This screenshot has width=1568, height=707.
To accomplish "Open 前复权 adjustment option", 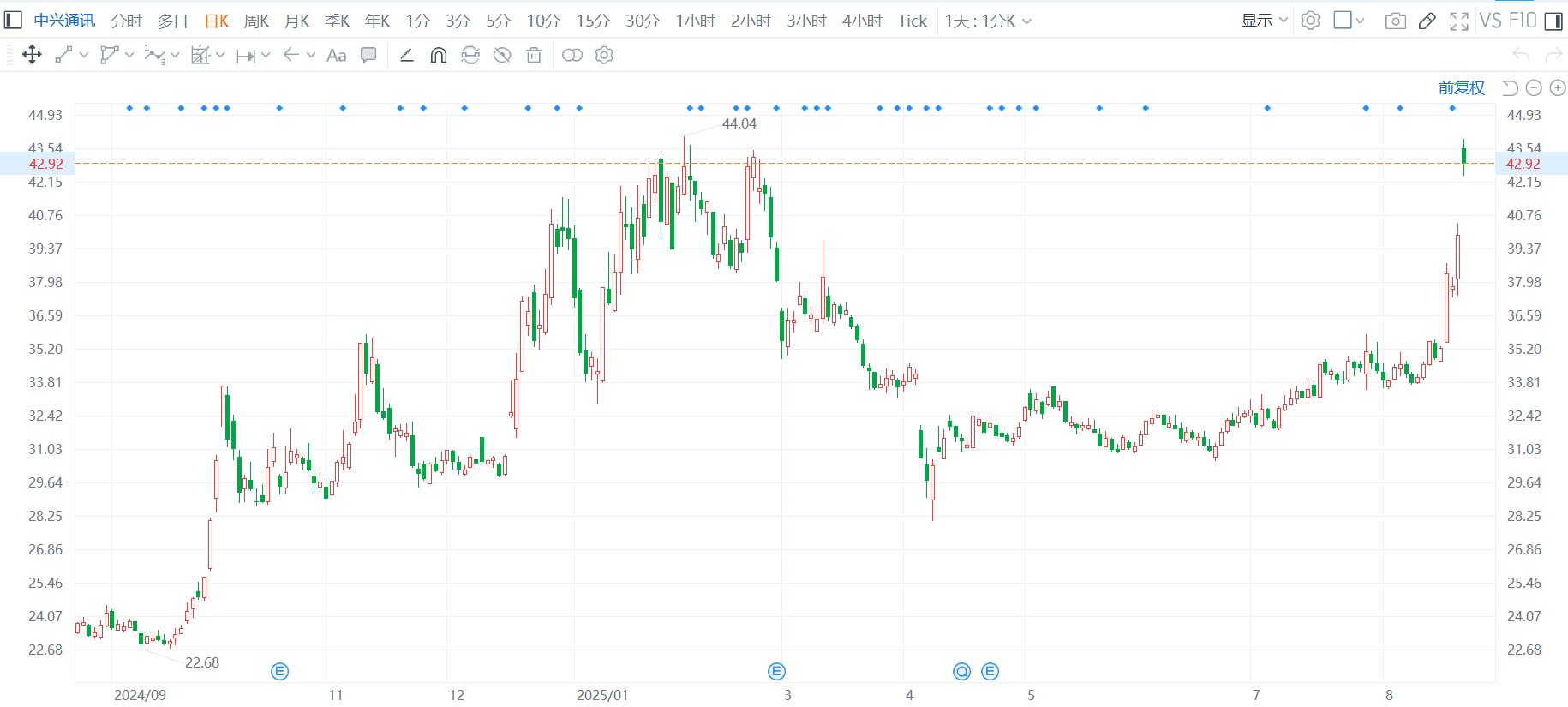I will click(1461, 87).
